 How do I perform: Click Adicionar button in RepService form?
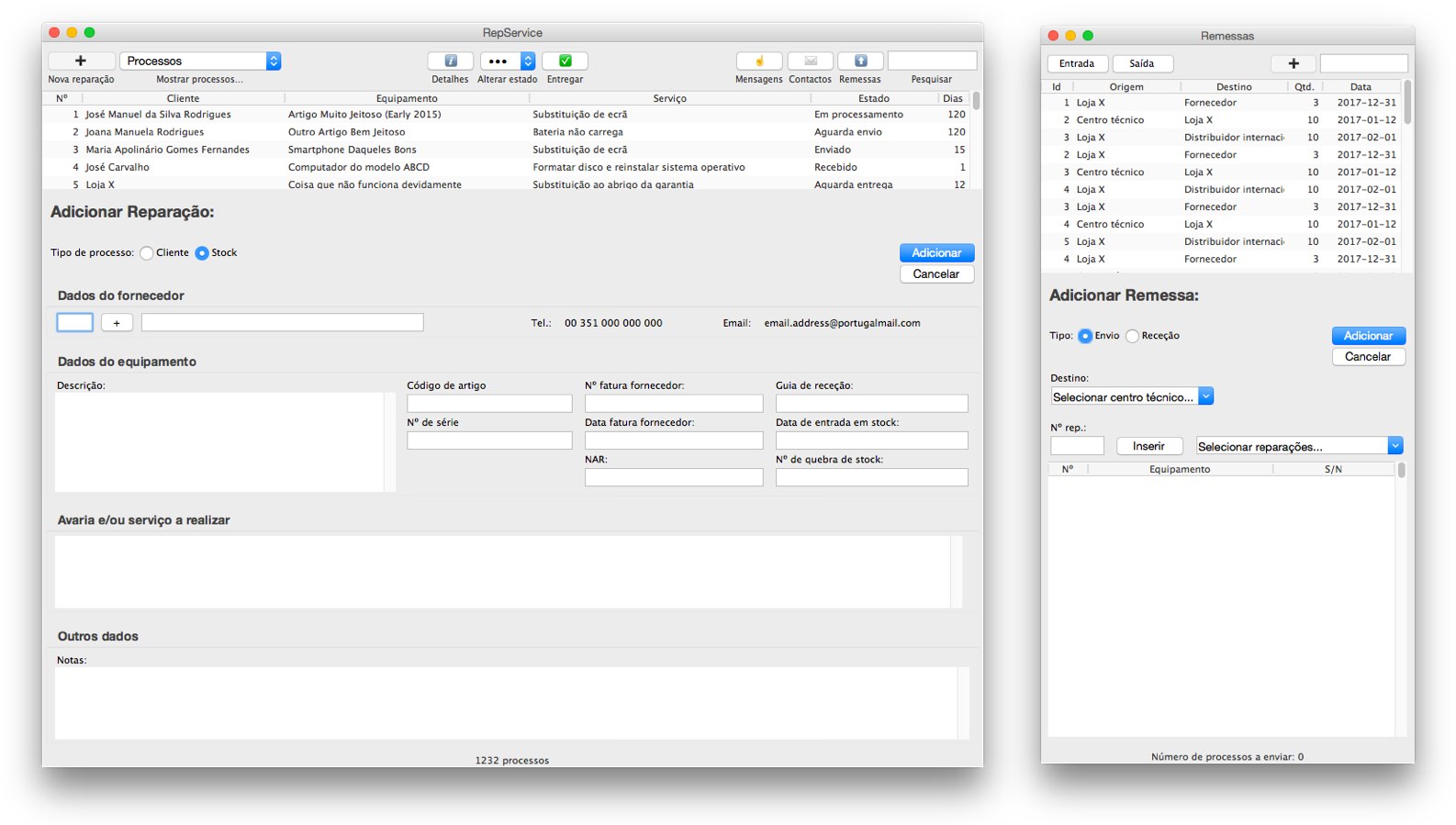point(936,253)
